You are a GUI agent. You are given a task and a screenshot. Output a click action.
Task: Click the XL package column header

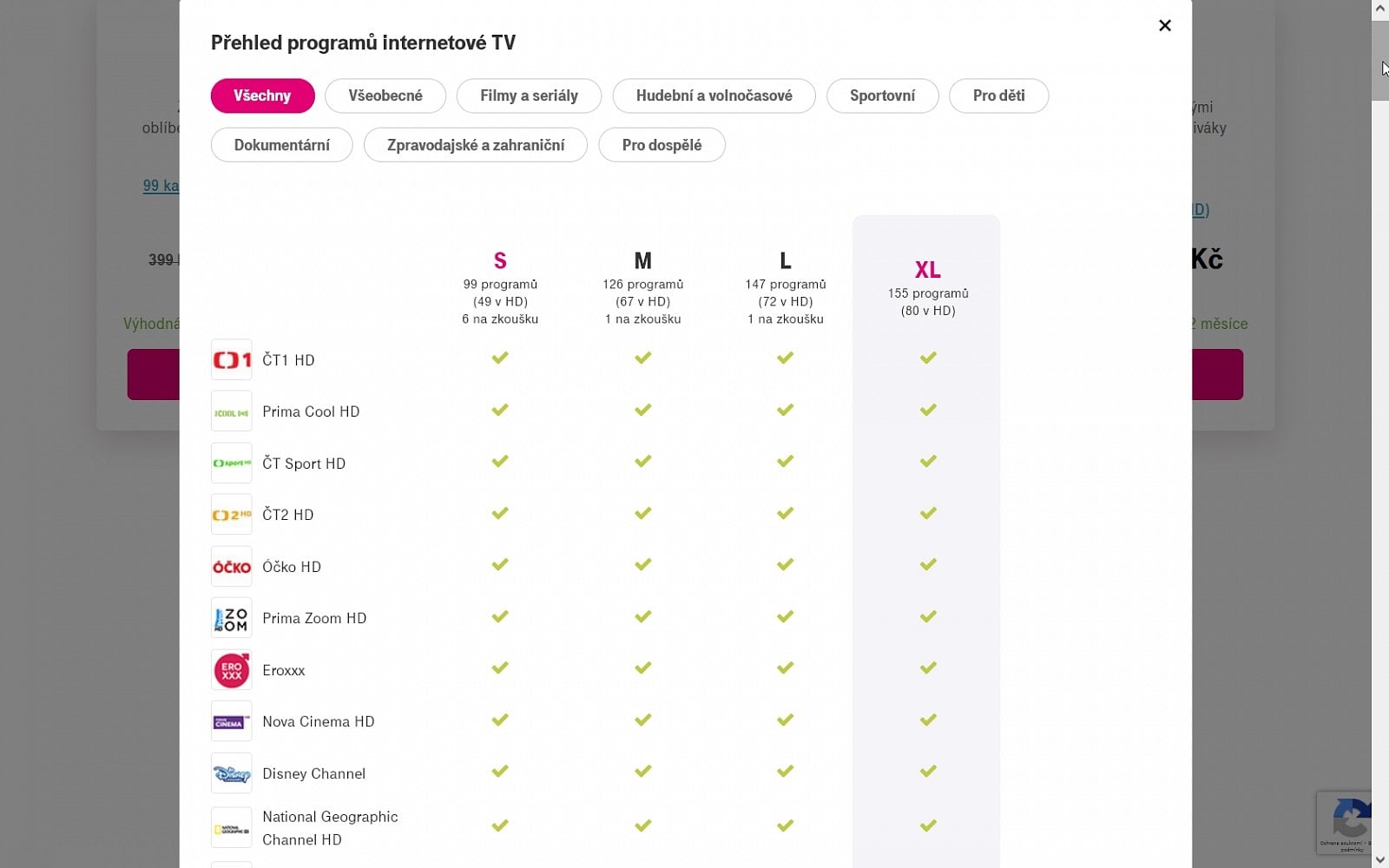(x=927, y=270)
